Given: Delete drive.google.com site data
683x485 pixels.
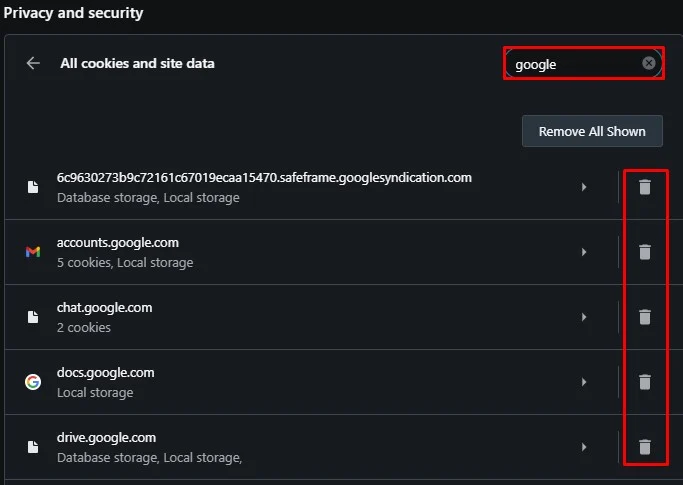Looking at the screenshot, I should click(x=645, y=447).
